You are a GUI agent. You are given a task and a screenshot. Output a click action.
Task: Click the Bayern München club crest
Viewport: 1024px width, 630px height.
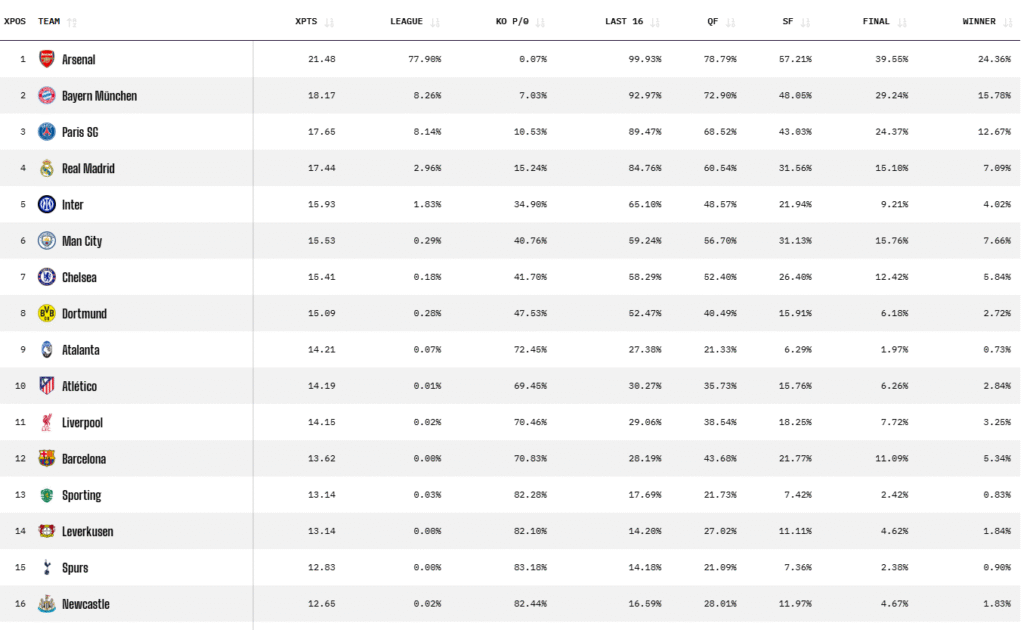click(46, 96)
